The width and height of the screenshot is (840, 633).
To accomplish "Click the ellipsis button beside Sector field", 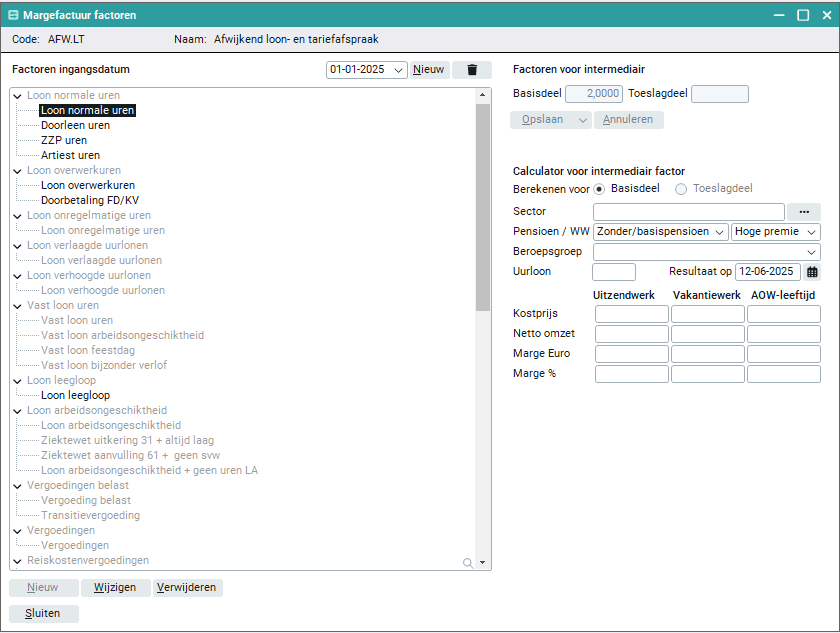I will pos(803,212).
